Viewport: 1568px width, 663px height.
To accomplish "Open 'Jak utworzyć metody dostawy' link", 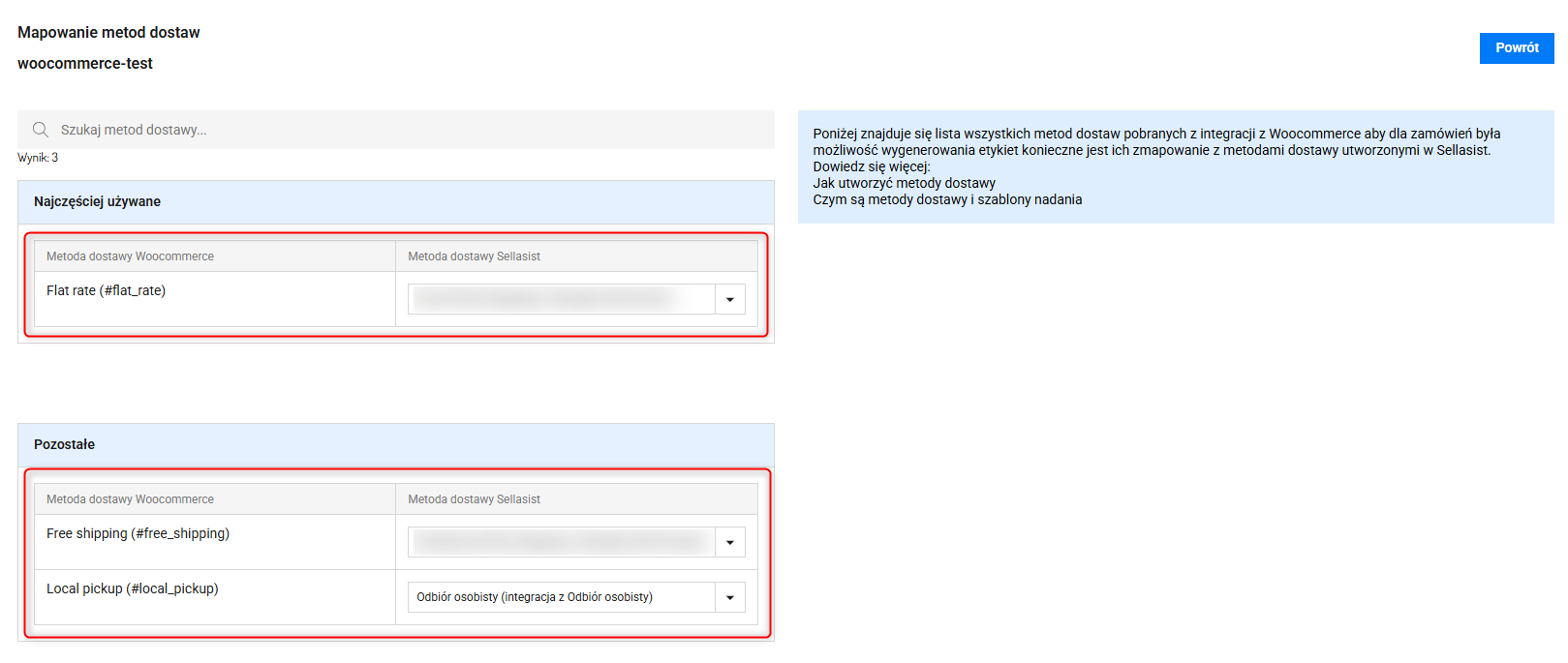I will click(904, 183).
